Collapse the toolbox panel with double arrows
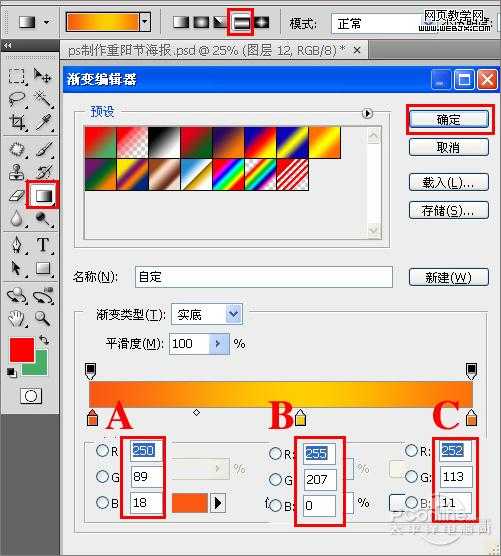Image resolution: width=501 pixels, height=556 pixels. pos(8,45)
